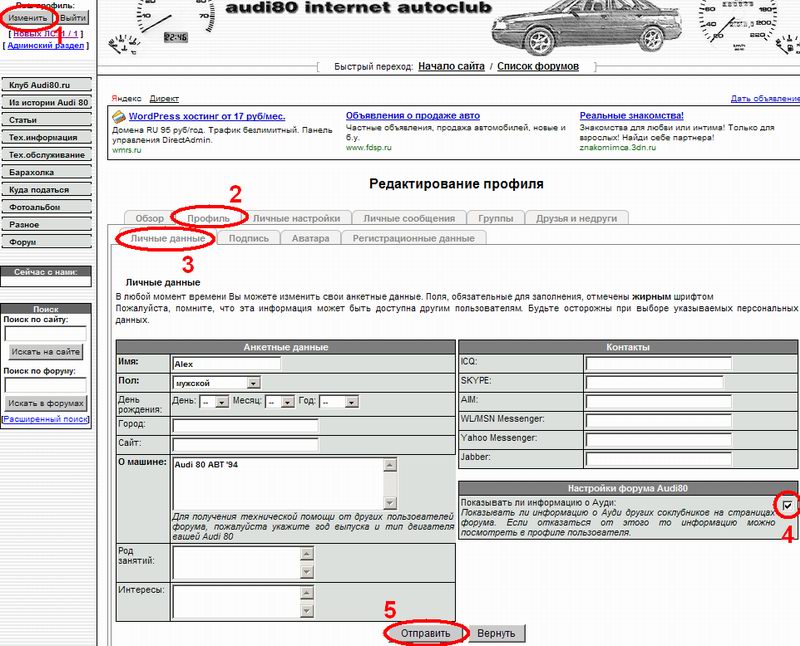Switch to the Обзор tab
Screen dimensions: 800x646
[x=149, y=218]
